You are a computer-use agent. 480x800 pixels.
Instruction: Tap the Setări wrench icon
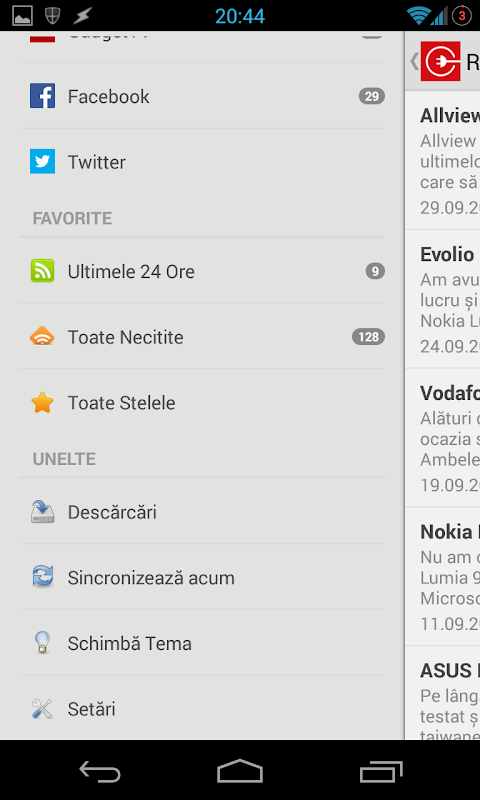click(x=42, y=709)
